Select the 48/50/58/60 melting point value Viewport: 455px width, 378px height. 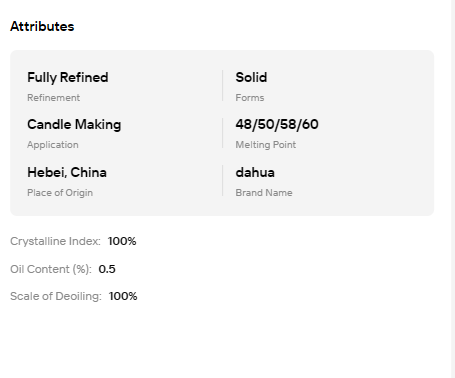pos(277,124)
